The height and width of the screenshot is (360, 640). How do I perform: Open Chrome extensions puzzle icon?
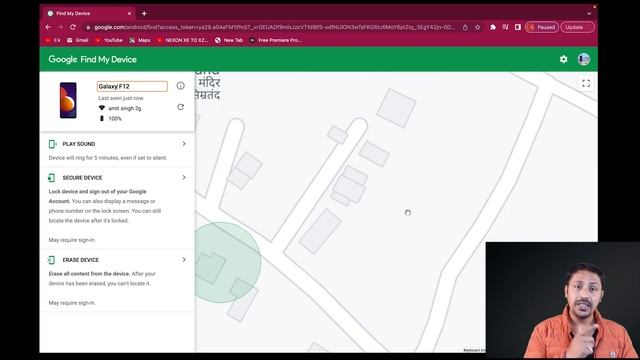point(493,27)
